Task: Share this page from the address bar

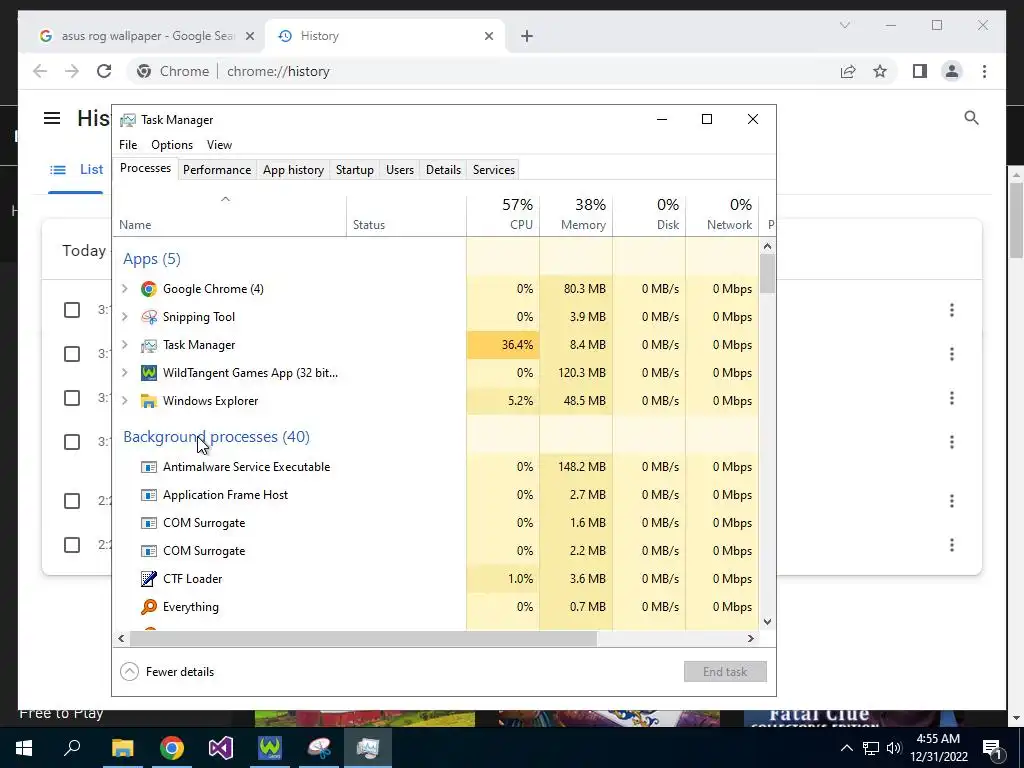Action: [848, 71]
